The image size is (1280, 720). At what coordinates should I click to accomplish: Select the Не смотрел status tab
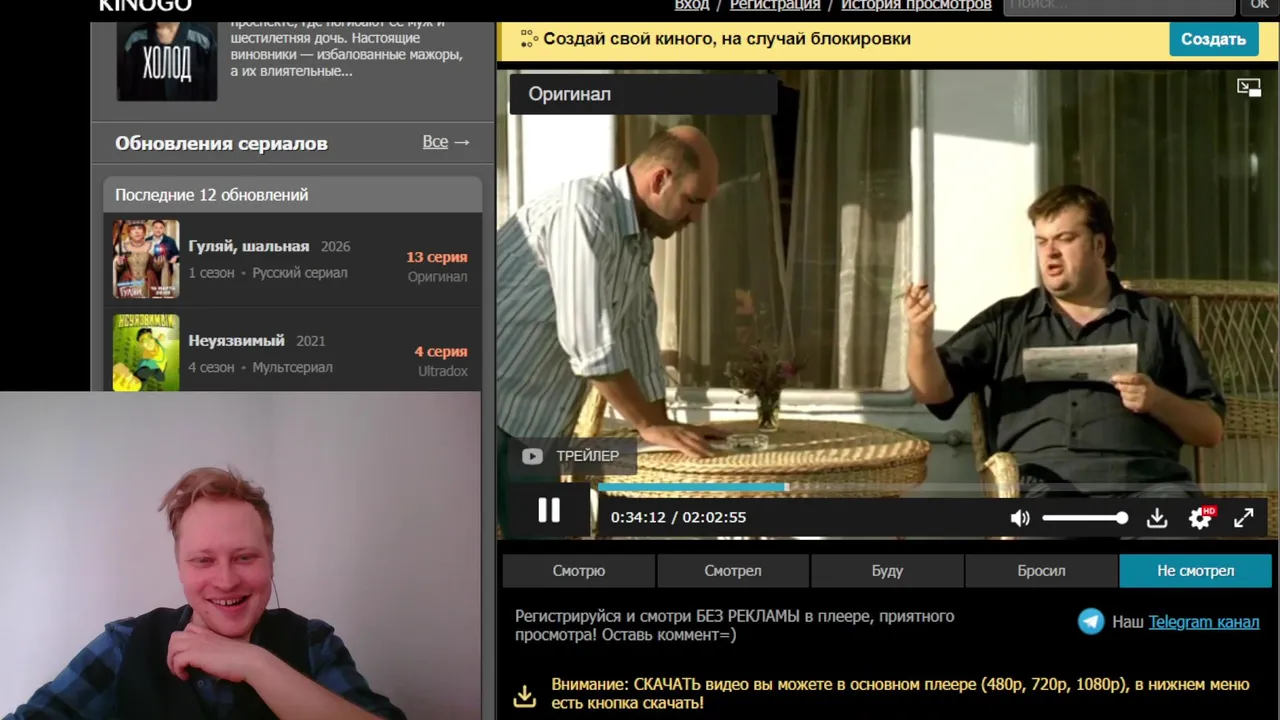coord(1196,571)
